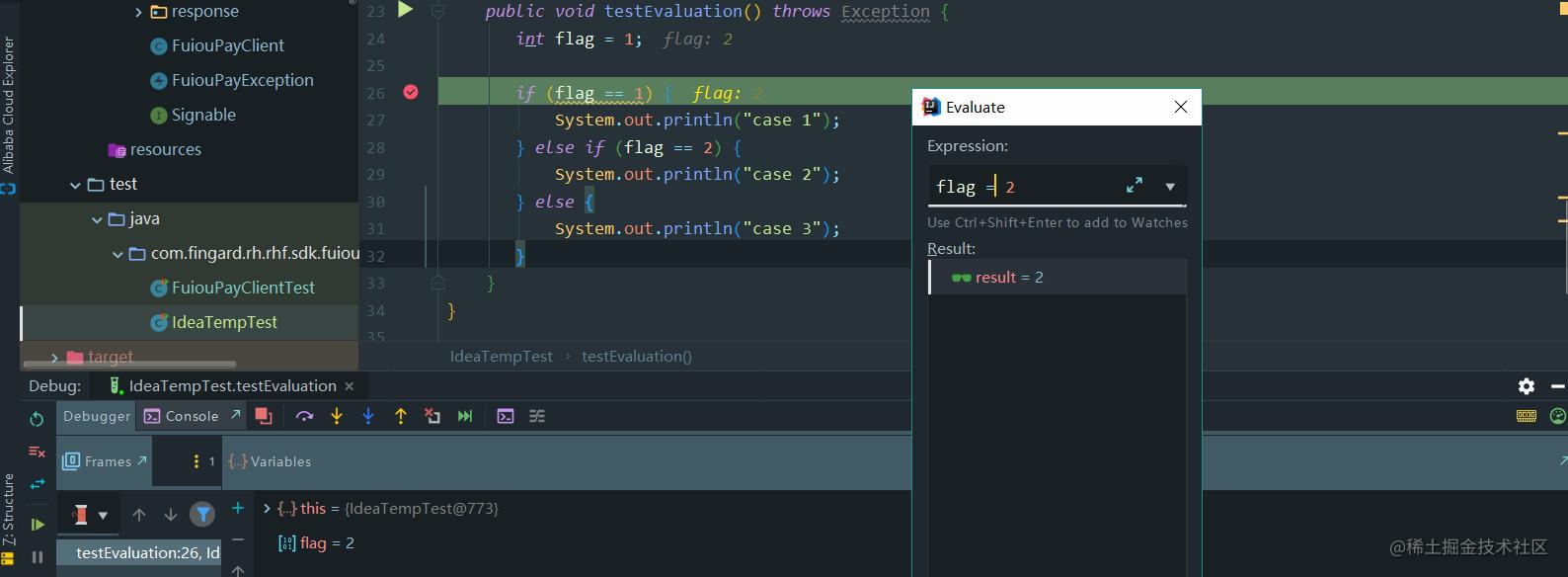Toggle the breakpoint on line 26
The image size is (1568, 577).
pyautogui.click(x=411, y=92)
